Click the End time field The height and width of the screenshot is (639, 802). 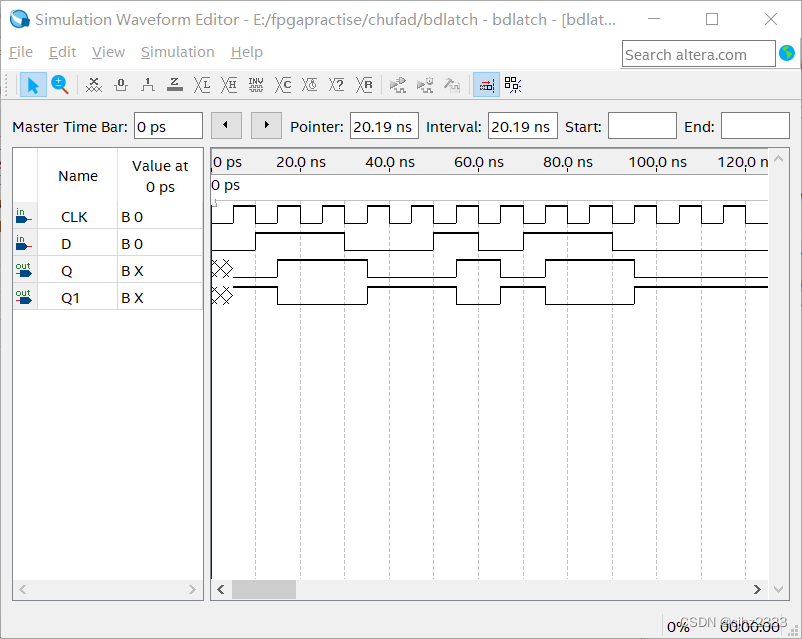[x=755, y=126]
